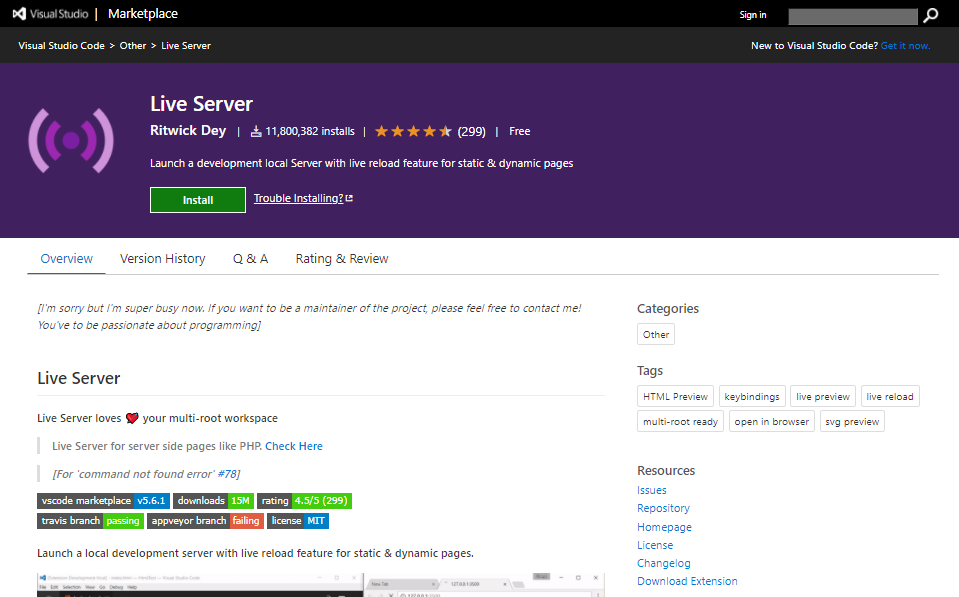Click the Live Server extension logo

pyautogui.click(x=71, y=140)
